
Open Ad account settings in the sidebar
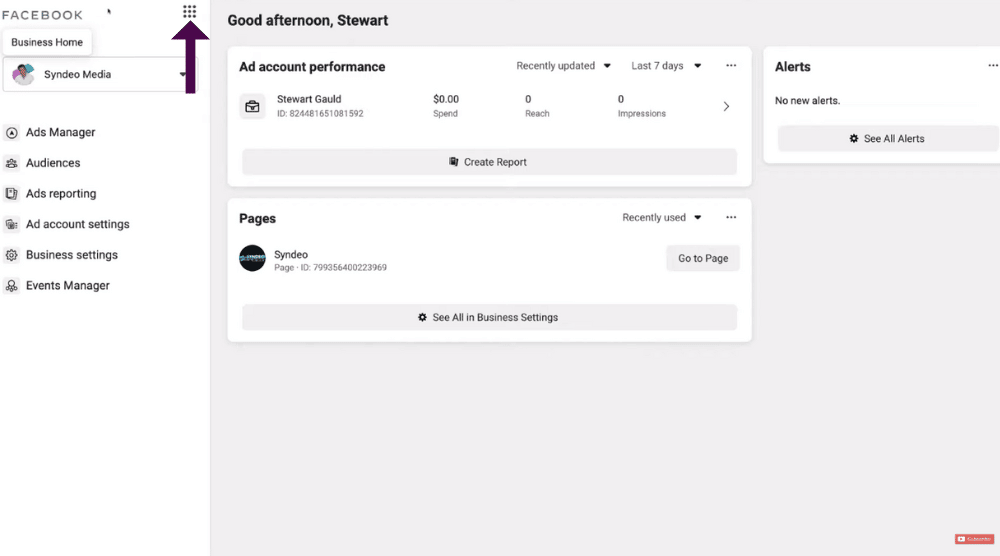(x=78, y=224)
